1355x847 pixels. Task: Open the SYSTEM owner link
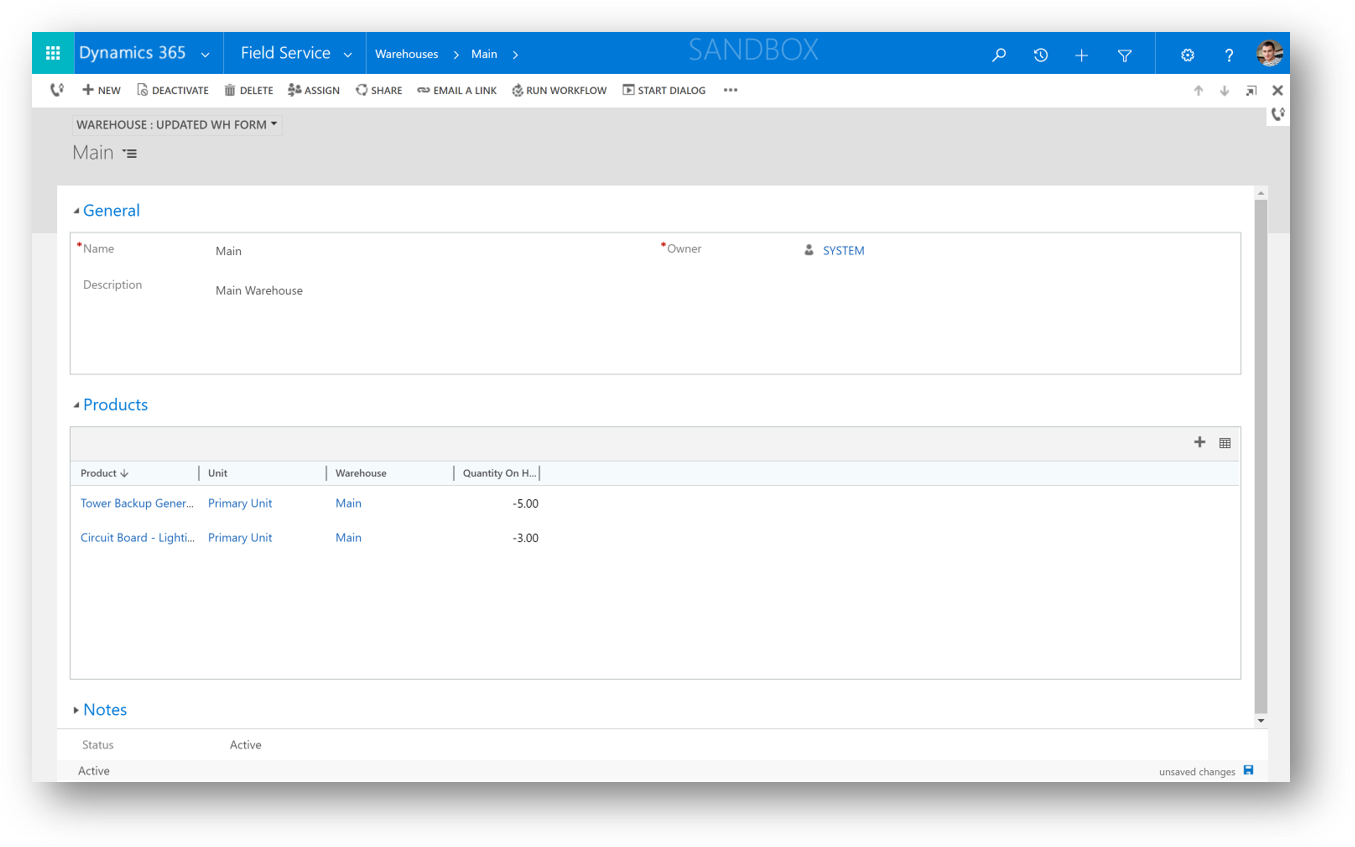point(843,251)
